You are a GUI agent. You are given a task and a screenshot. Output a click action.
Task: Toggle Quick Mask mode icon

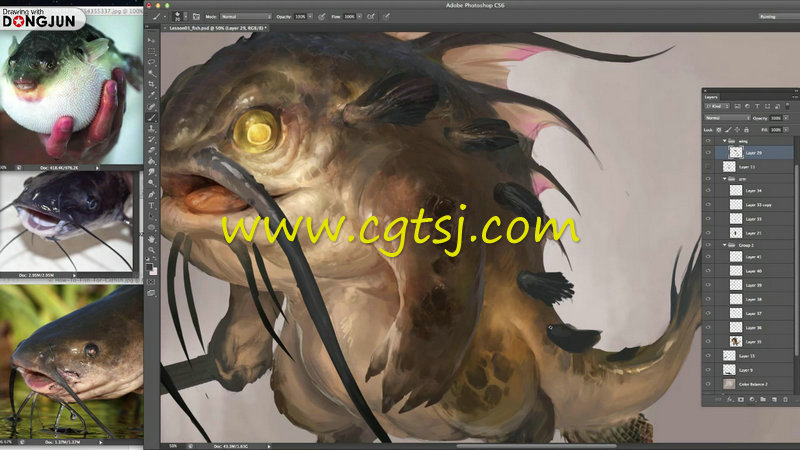[151, 282]
